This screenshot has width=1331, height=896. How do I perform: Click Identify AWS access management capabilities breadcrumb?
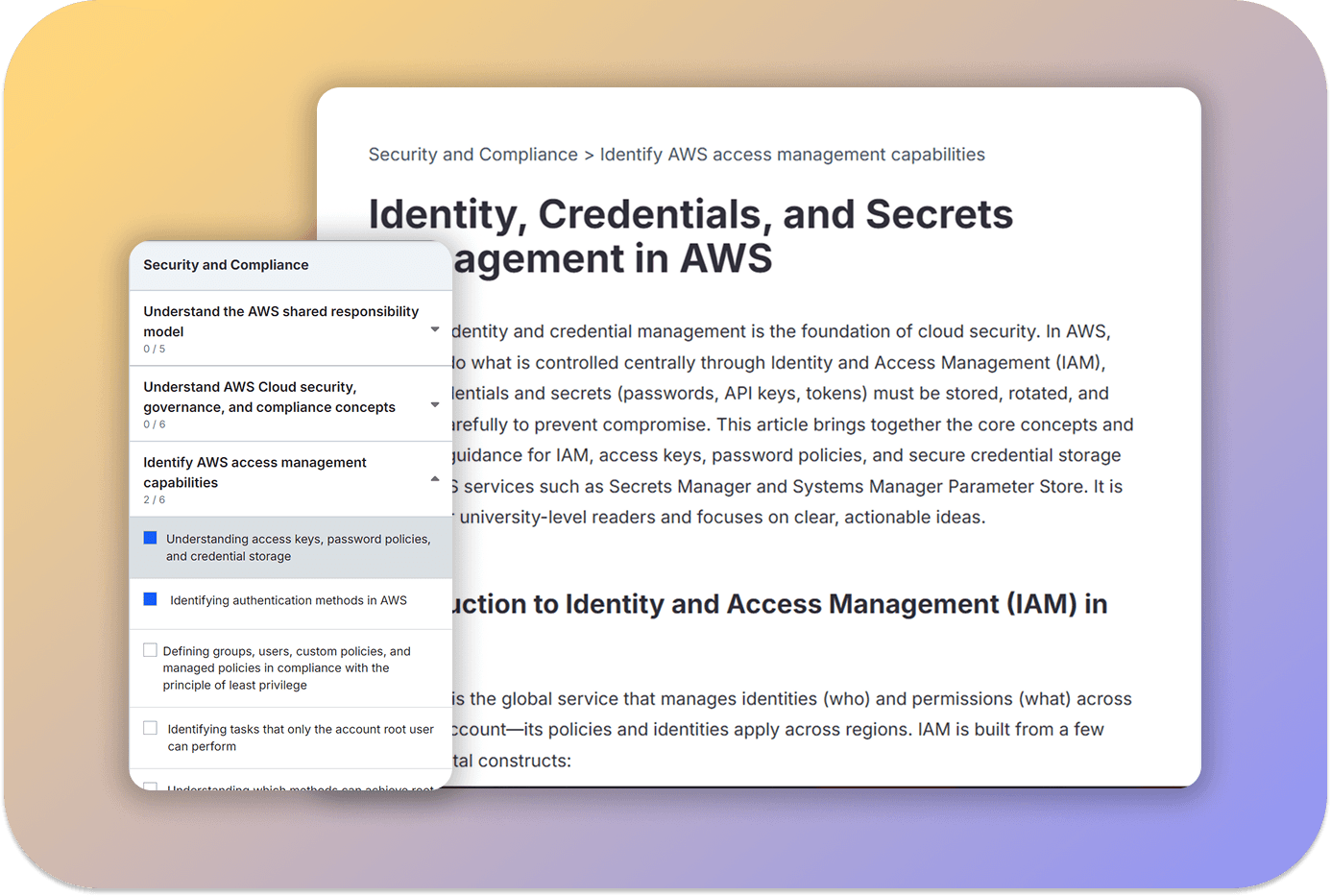pyautogui.click(x=792, y=155)
